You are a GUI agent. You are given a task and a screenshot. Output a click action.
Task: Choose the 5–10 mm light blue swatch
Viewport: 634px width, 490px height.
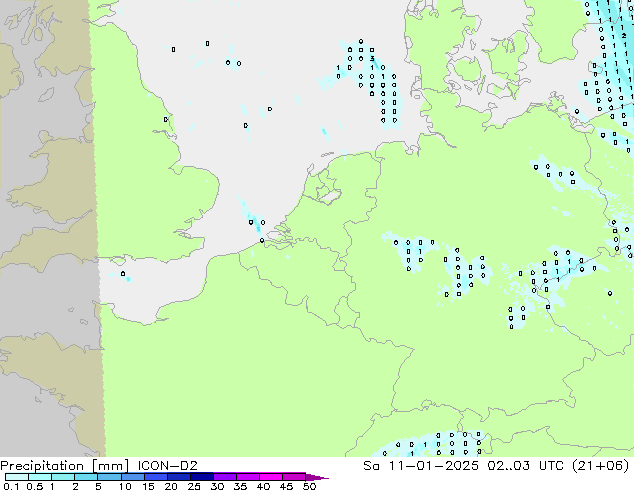tap(109, 477)
